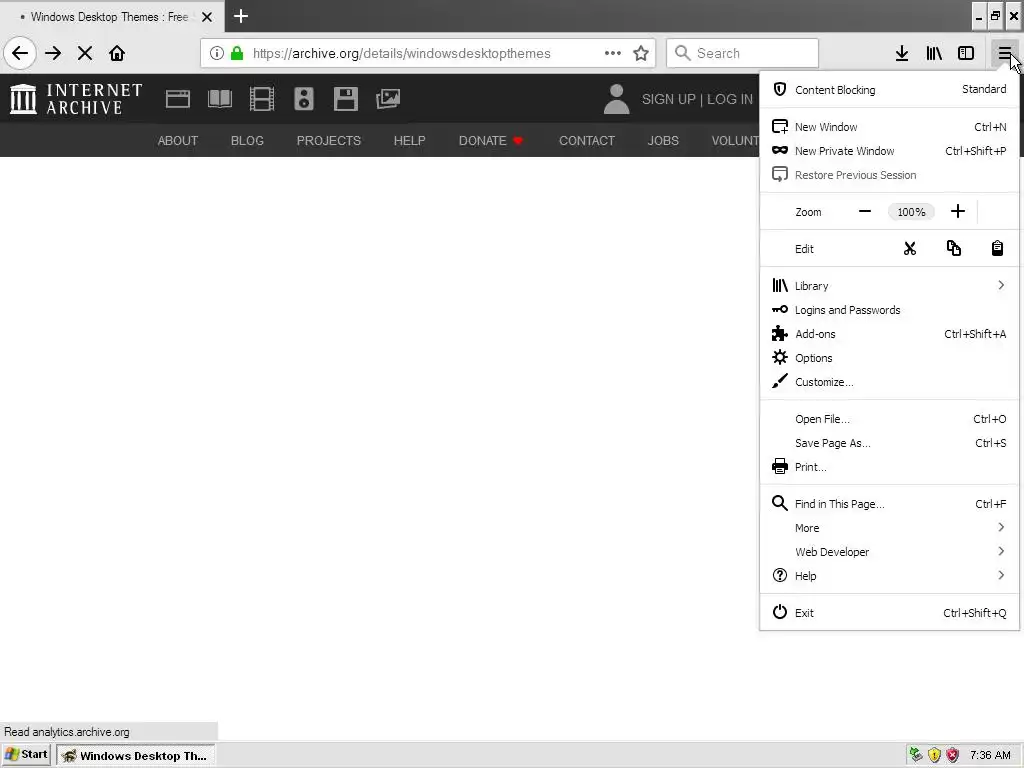
Task: Choose Find in This Page...
Action: coord(889,504)
